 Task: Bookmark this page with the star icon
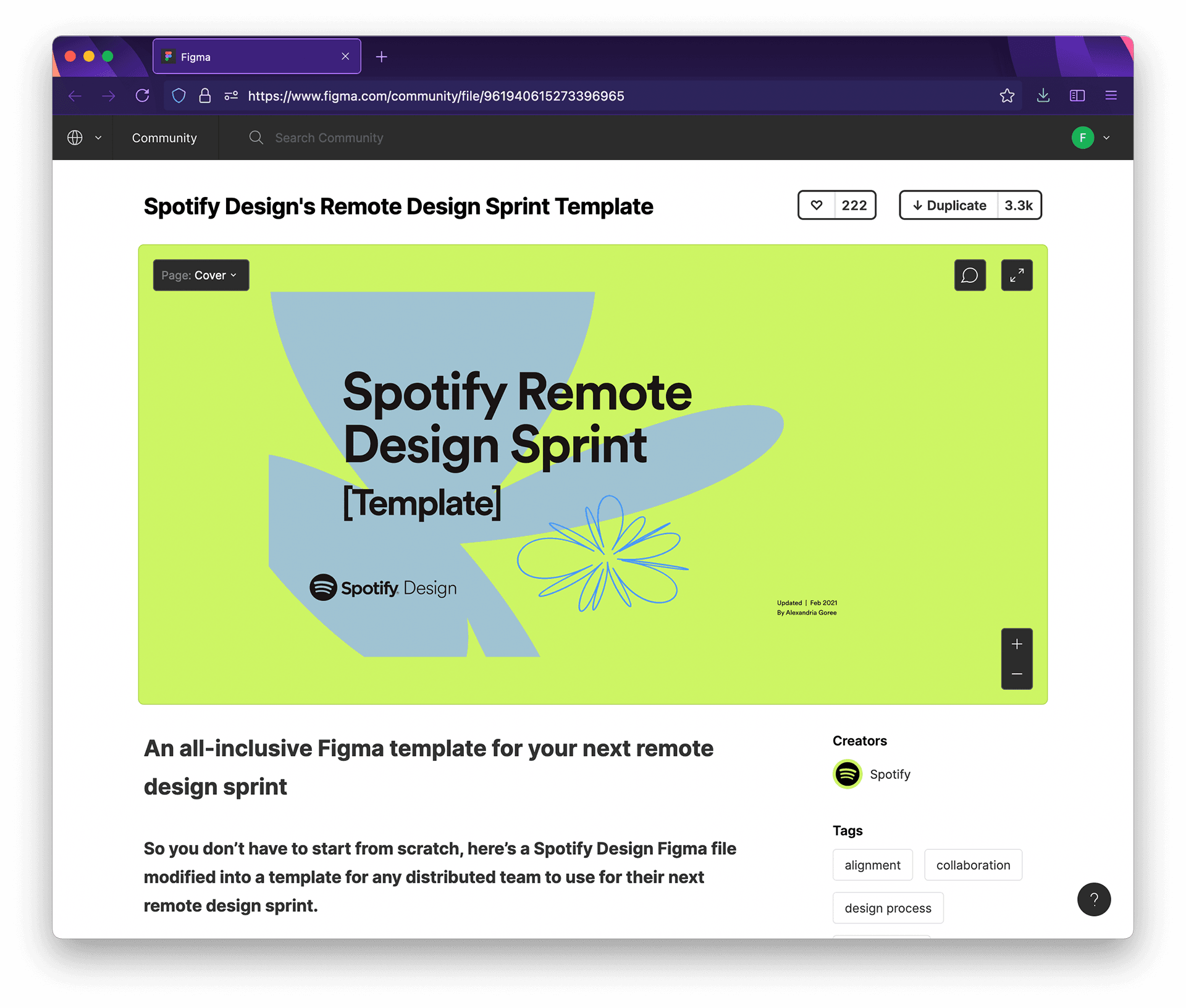tap(1007, 96)
